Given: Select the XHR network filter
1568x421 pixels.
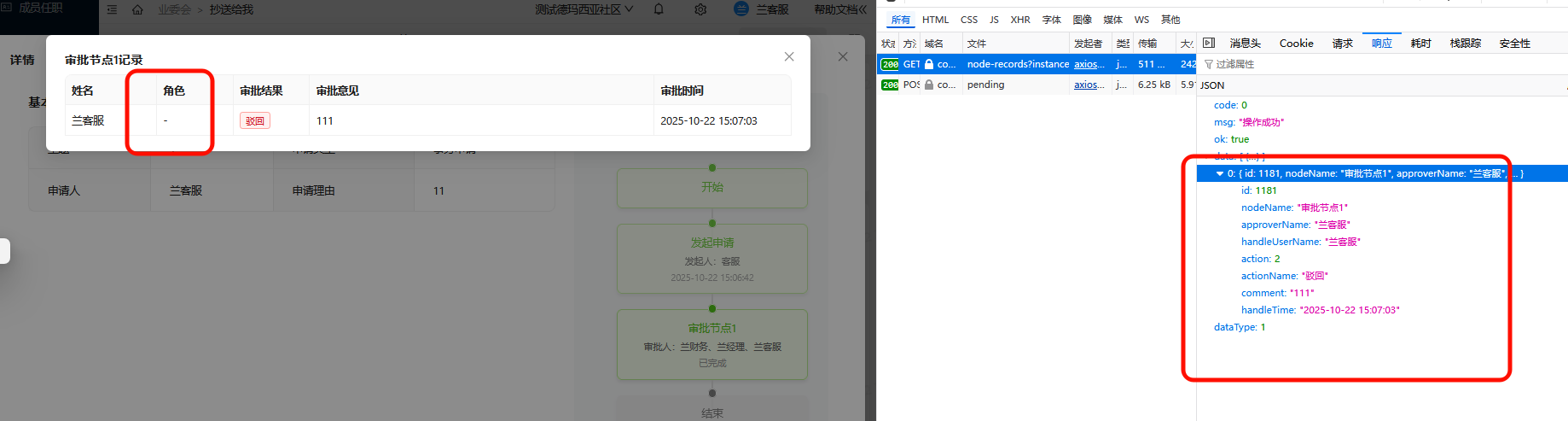Looking at the screenshot, I should 1020,20.
